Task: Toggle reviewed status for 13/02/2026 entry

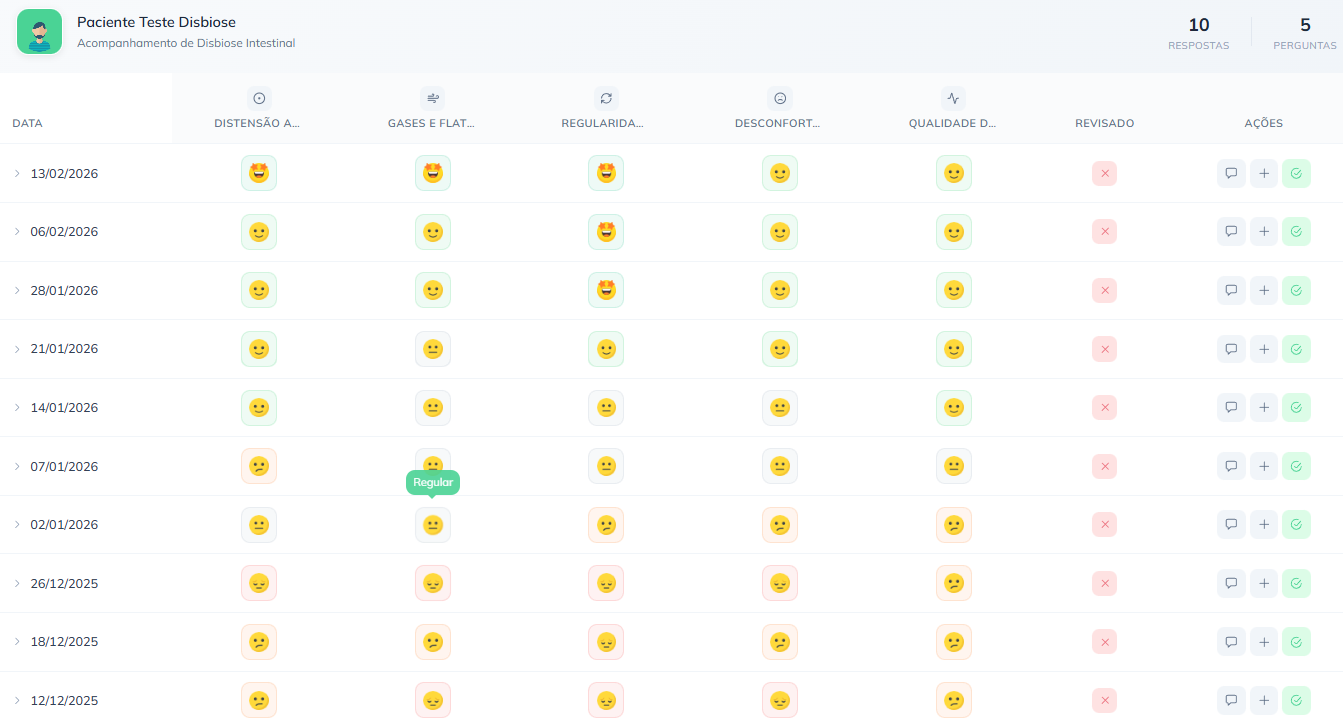Action: point(1104,174)
